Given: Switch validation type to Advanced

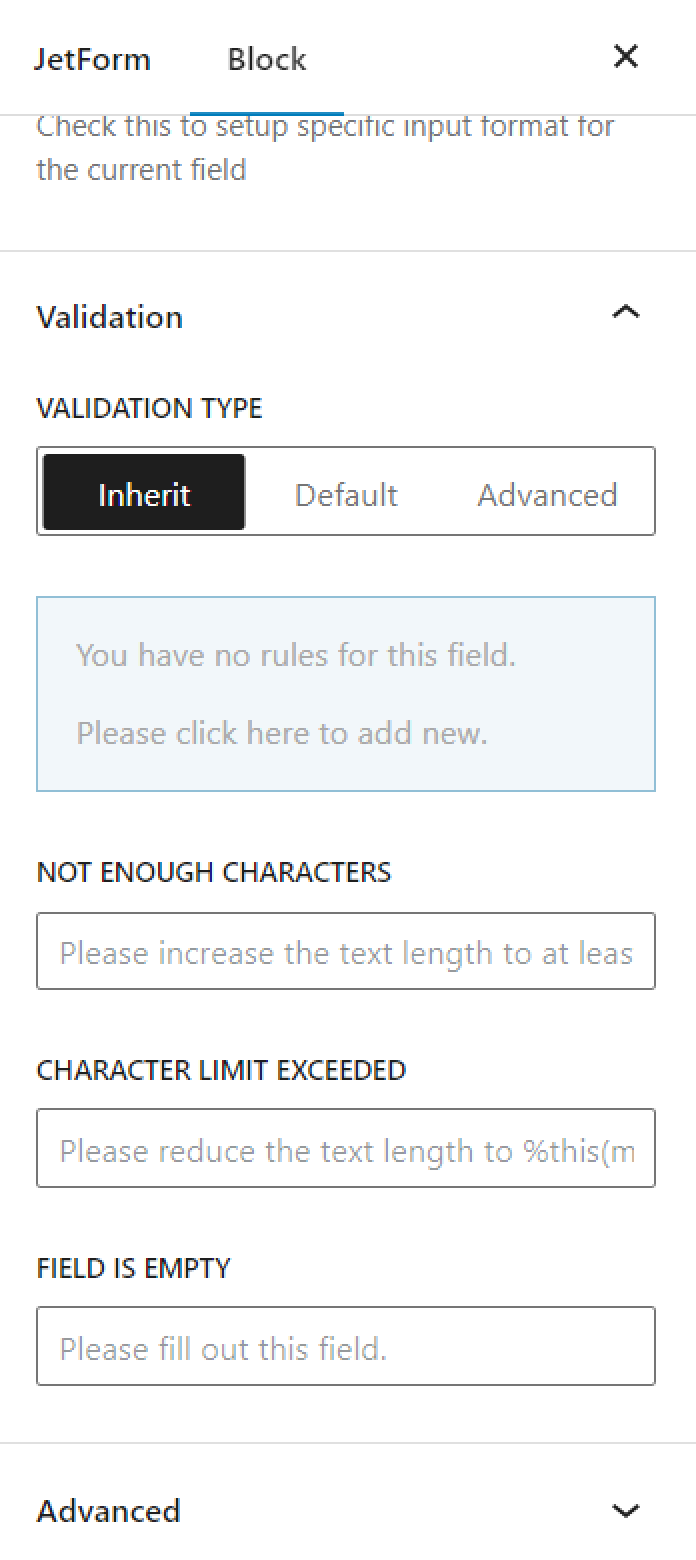Looking at the screenshot, I should coord(547,493).
